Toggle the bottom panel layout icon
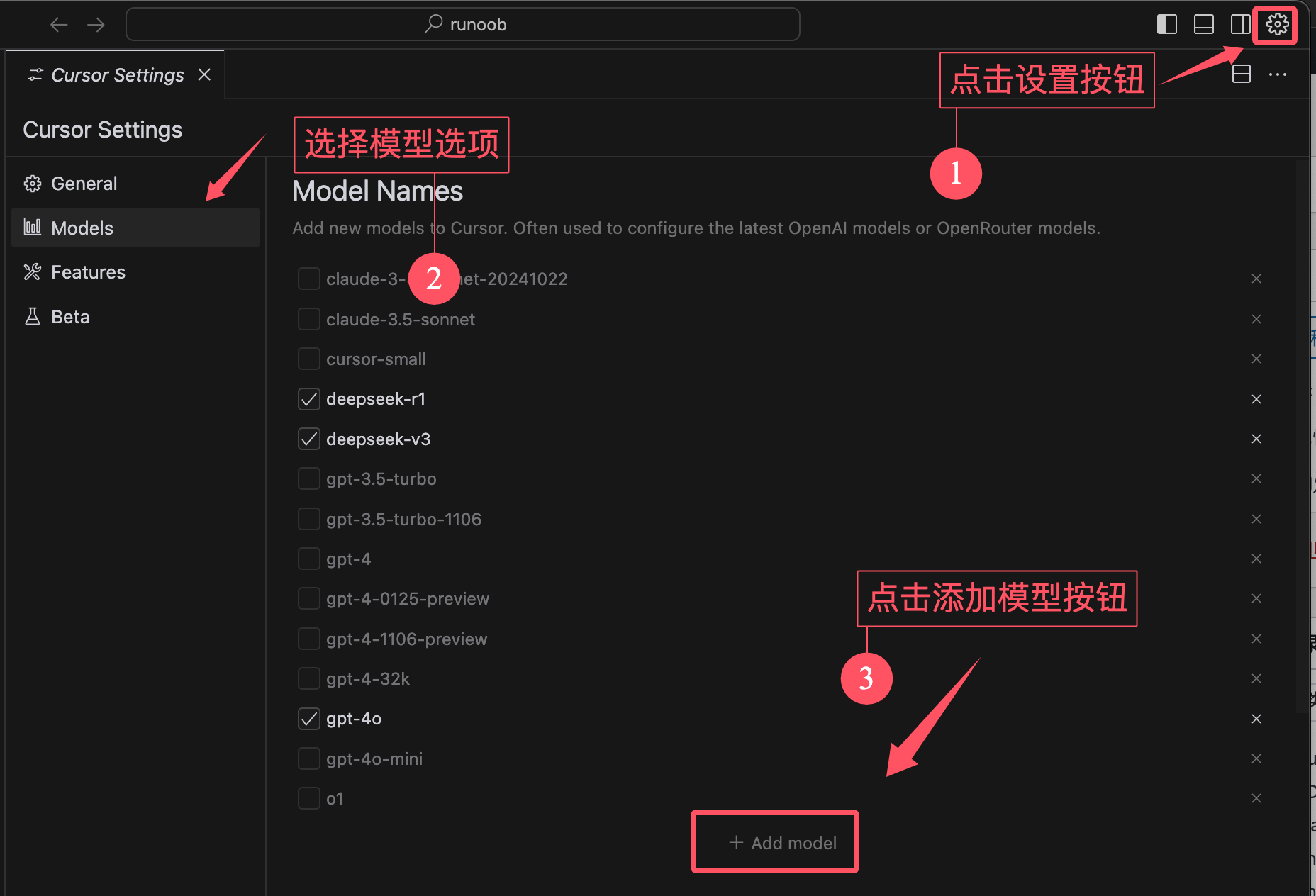1316x896 pixels. [x=1203, y=25]
